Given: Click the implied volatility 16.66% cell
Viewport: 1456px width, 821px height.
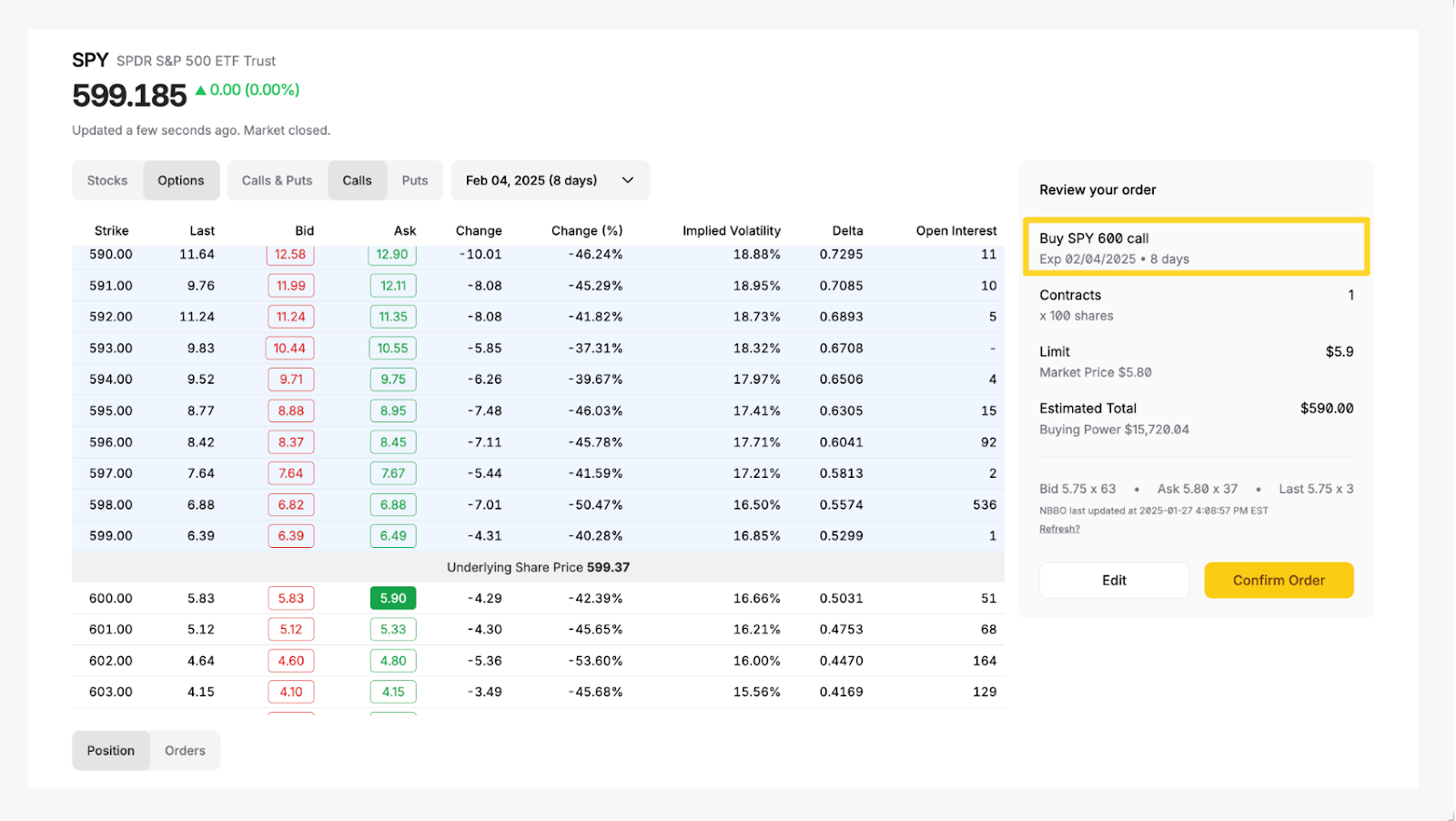Looking at the screenshot, I should [757, 598].
